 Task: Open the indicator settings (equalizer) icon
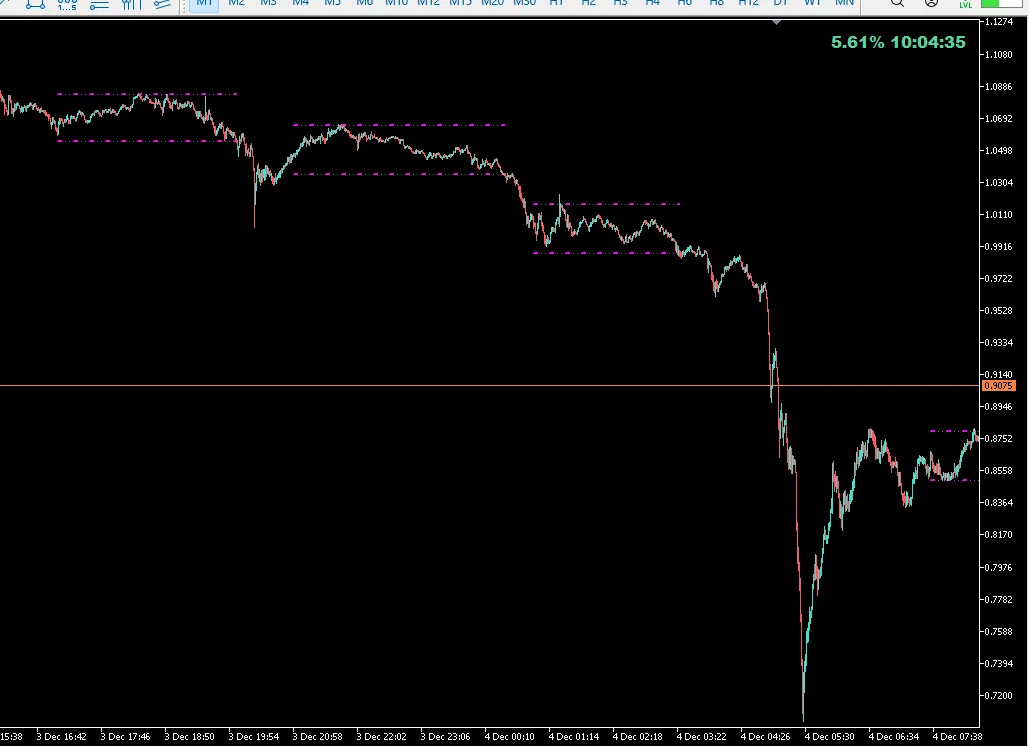(x=131, y=5)
